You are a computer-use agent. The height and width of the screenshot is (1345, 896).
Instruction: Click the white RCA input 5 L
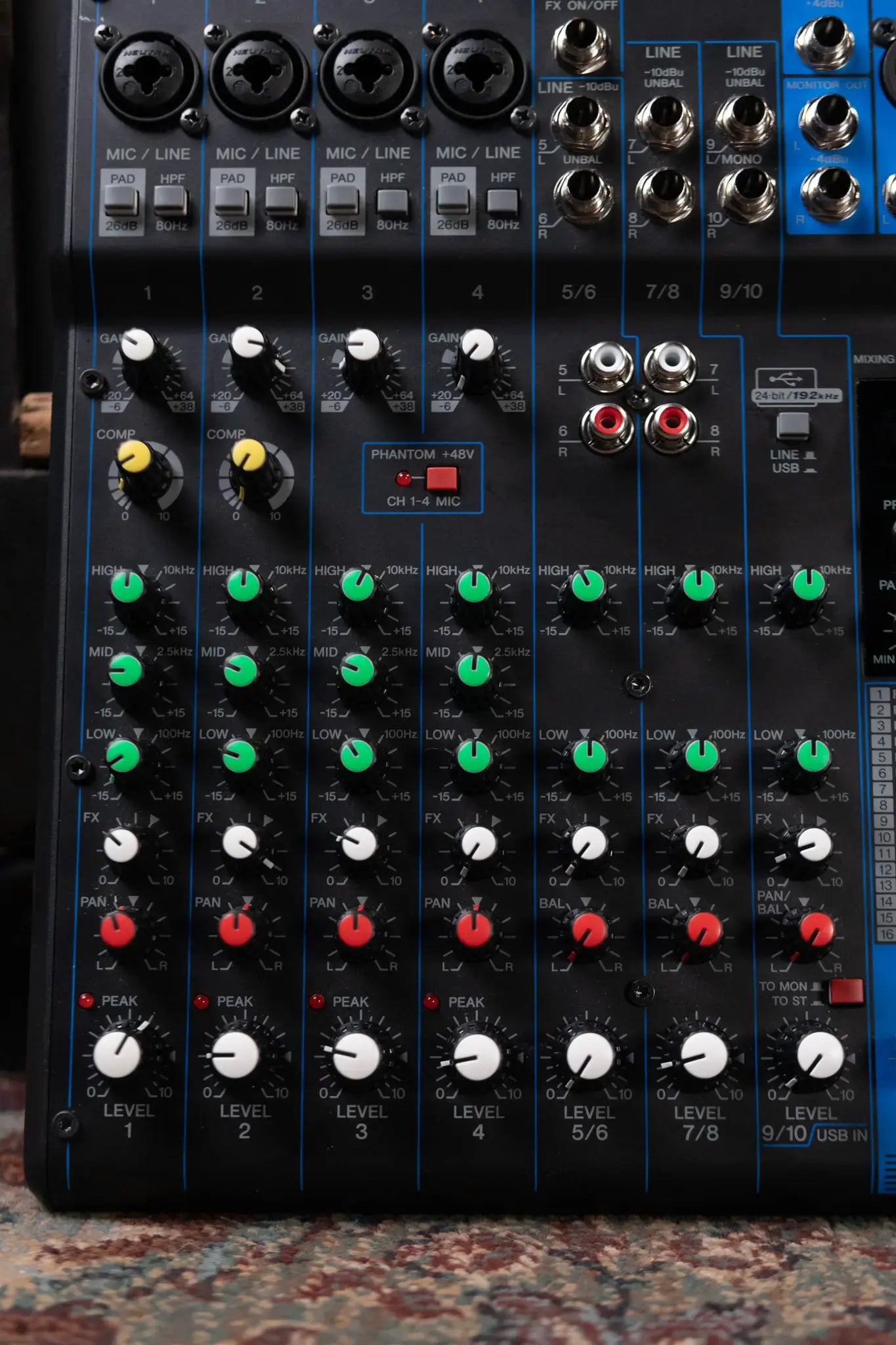pos(607,364)
